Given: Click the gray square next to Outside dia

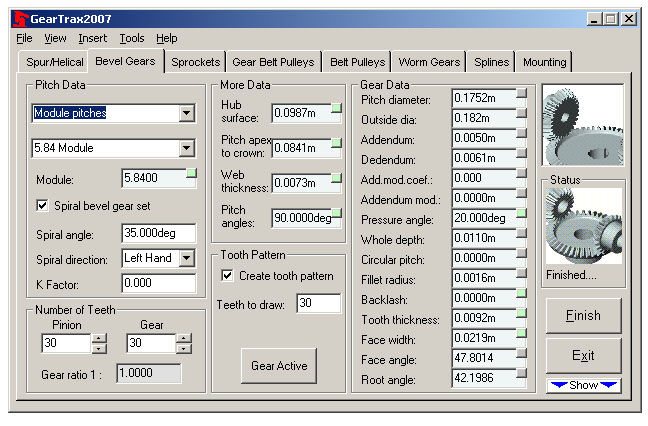Looking at the screenshot, I should click(x=522, y=113).
